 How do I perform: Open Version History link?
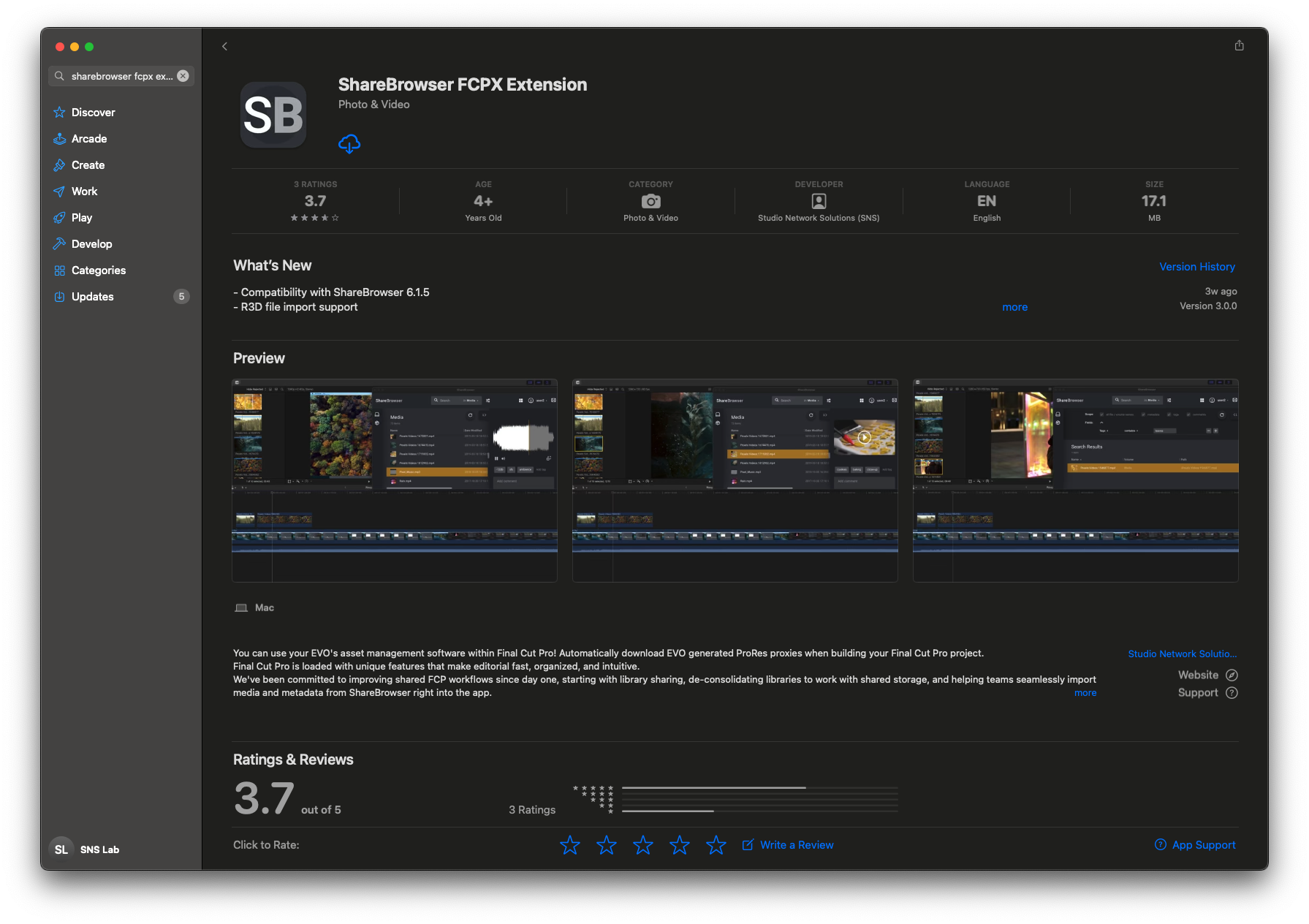(1196, 267)
